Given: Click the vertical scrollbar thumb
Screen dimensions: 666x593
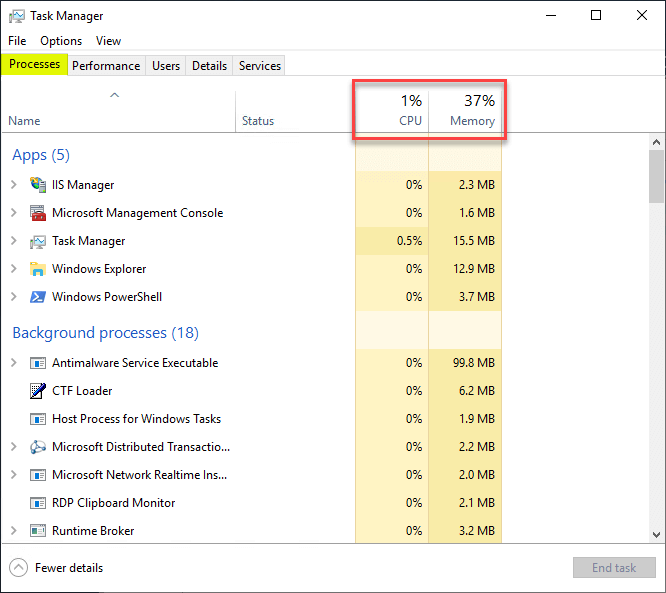Looking at the screenshot, I should (x=657, y=177).
